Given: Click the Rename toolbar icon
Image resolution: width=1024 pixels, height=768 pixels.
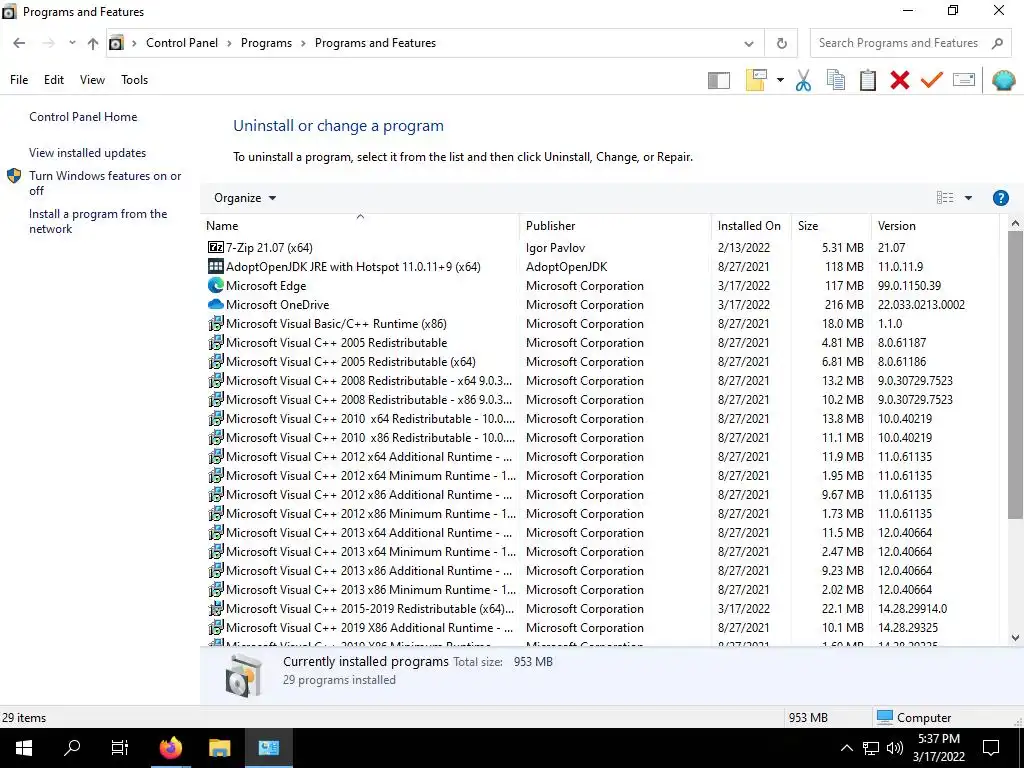Looking at the screenshot, I should click(x=964, y=80).
